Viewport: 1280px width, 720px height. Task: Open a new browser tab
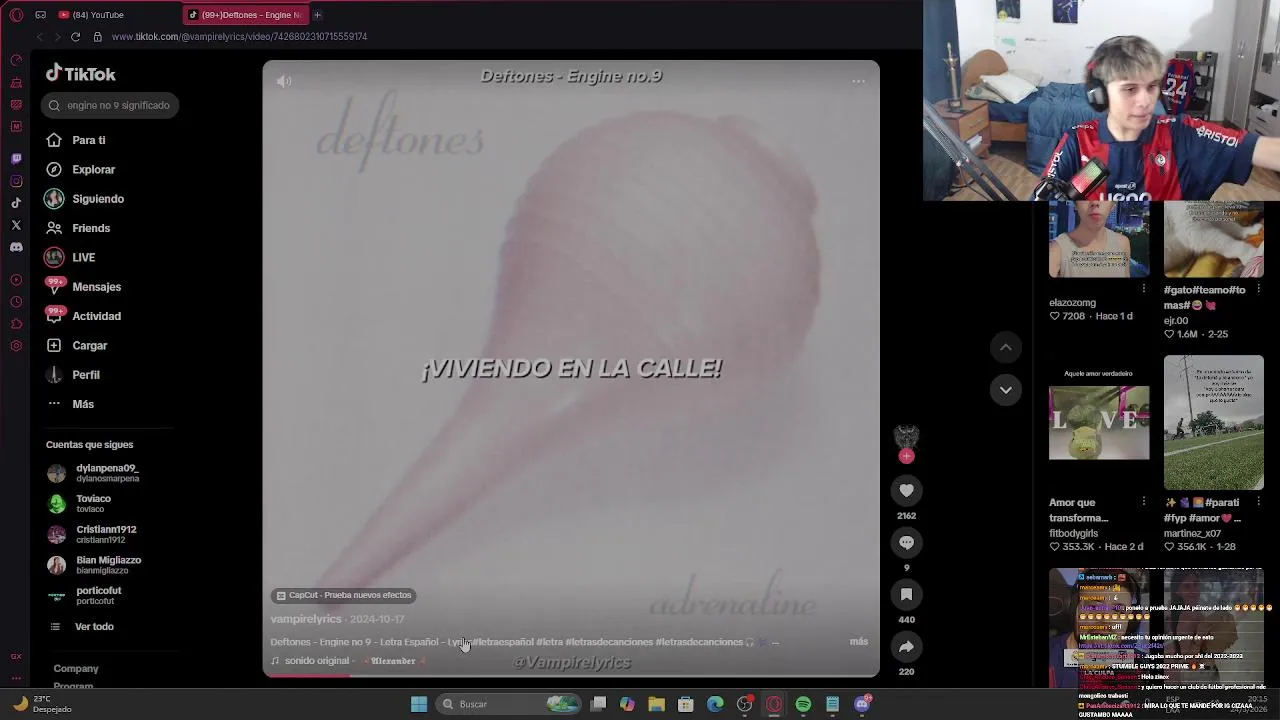[x=317, y=15]
